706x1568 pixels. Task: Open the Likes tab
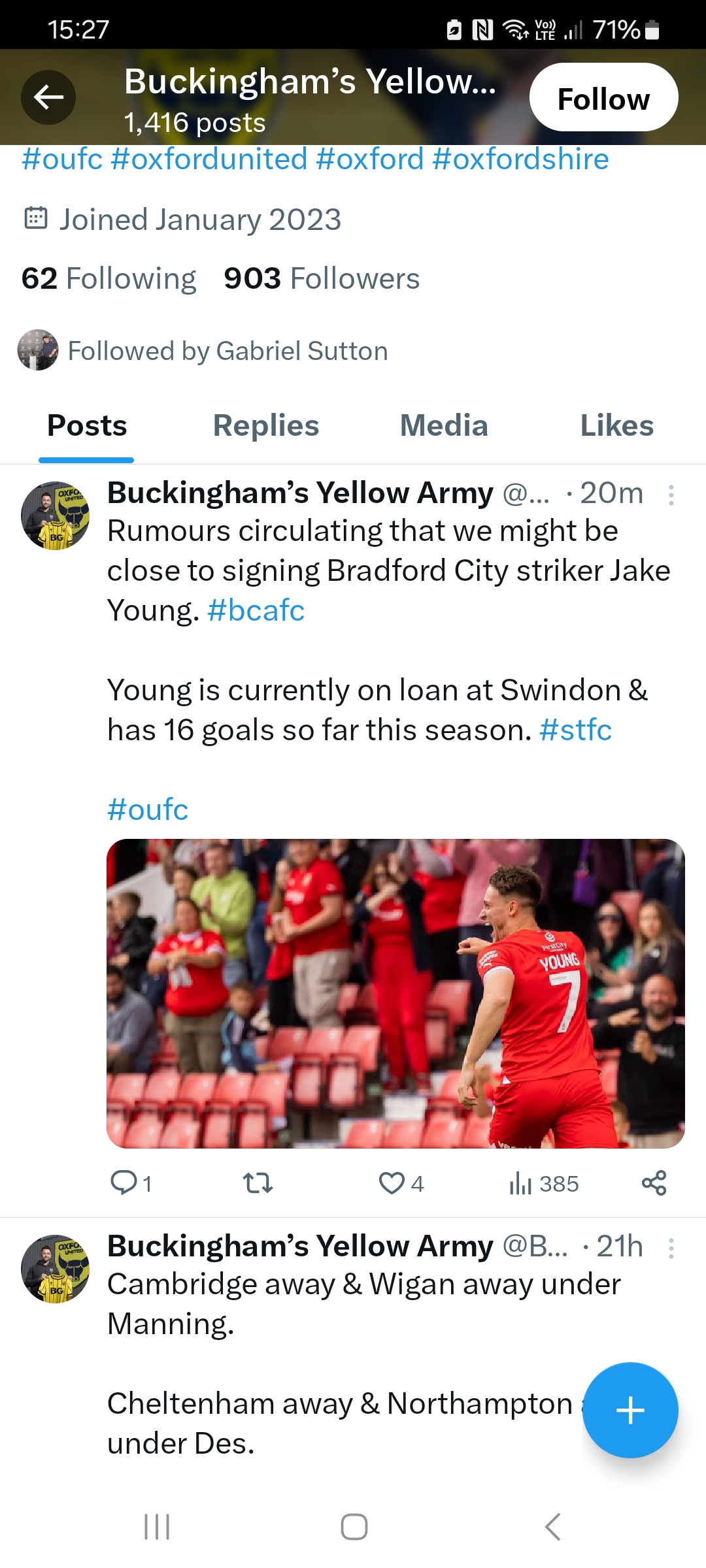tap(617, 425)
